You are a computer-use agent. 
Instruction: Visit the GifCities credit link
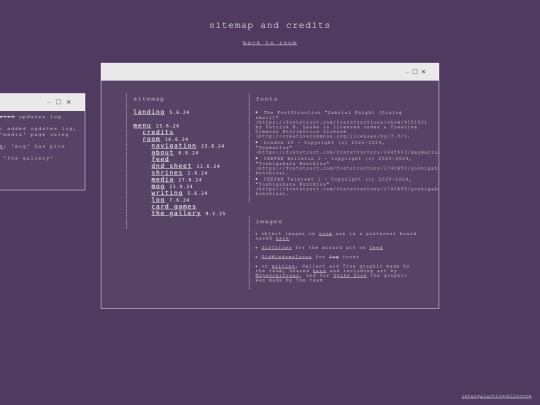(277, 248)
